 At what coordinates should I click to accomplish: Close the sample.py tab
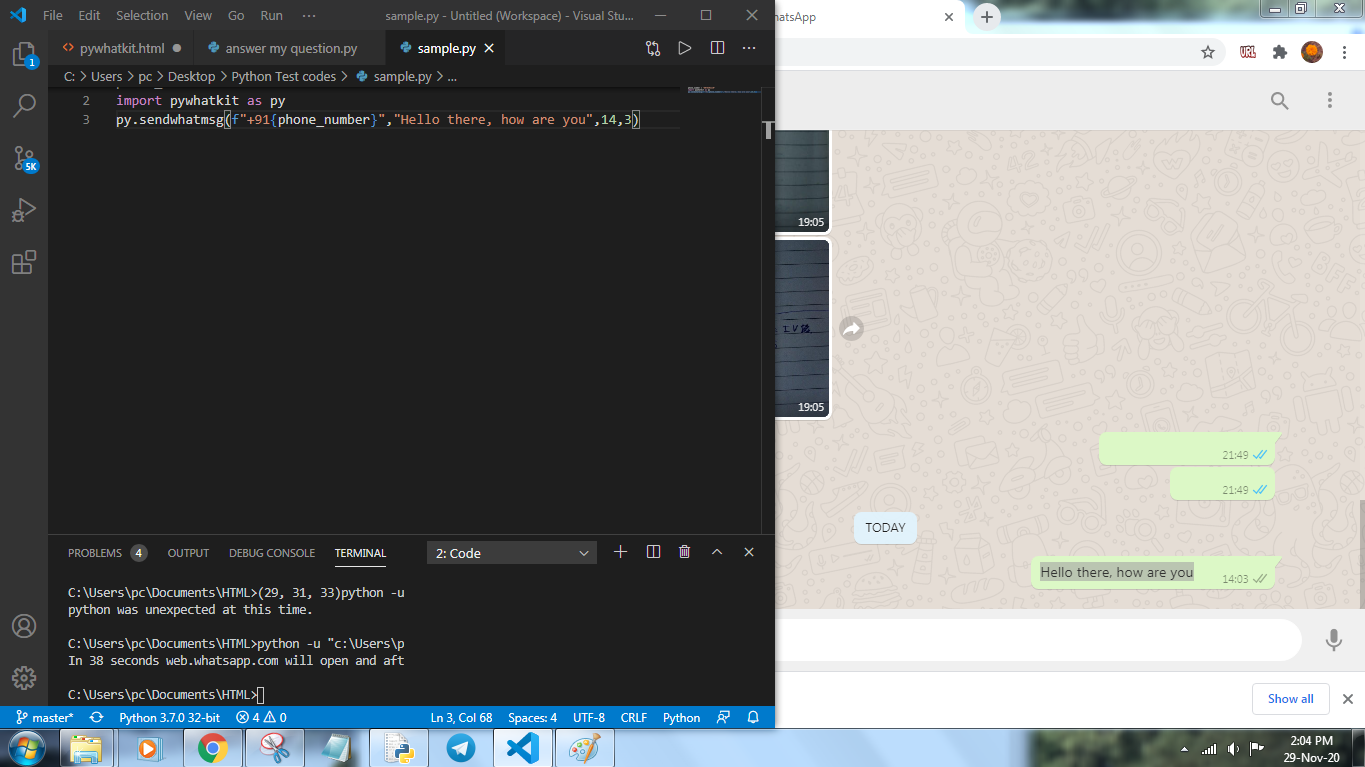[x=489, y=48]
